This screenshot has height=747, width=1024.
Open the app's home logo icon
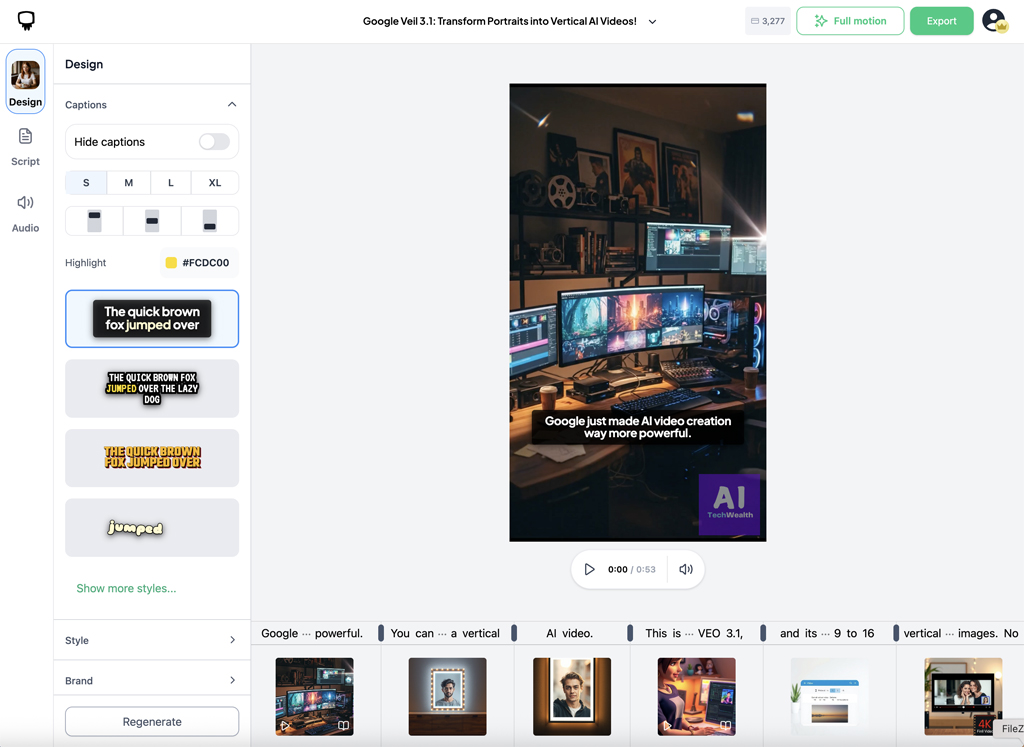tap(25, 20)
